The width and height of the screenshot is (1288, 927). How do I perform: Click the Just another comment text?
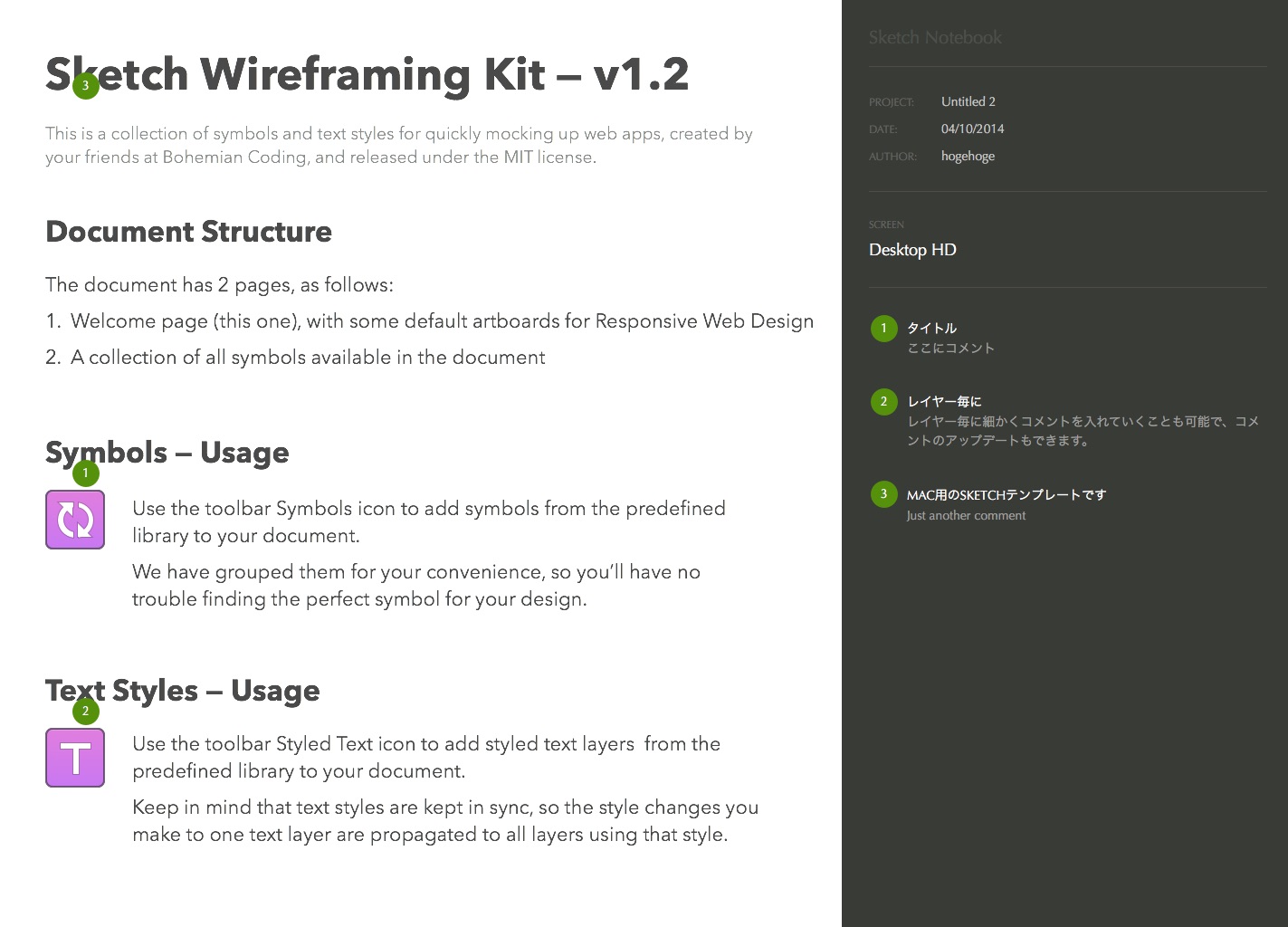pyautogui.click(x=966, y=515)
